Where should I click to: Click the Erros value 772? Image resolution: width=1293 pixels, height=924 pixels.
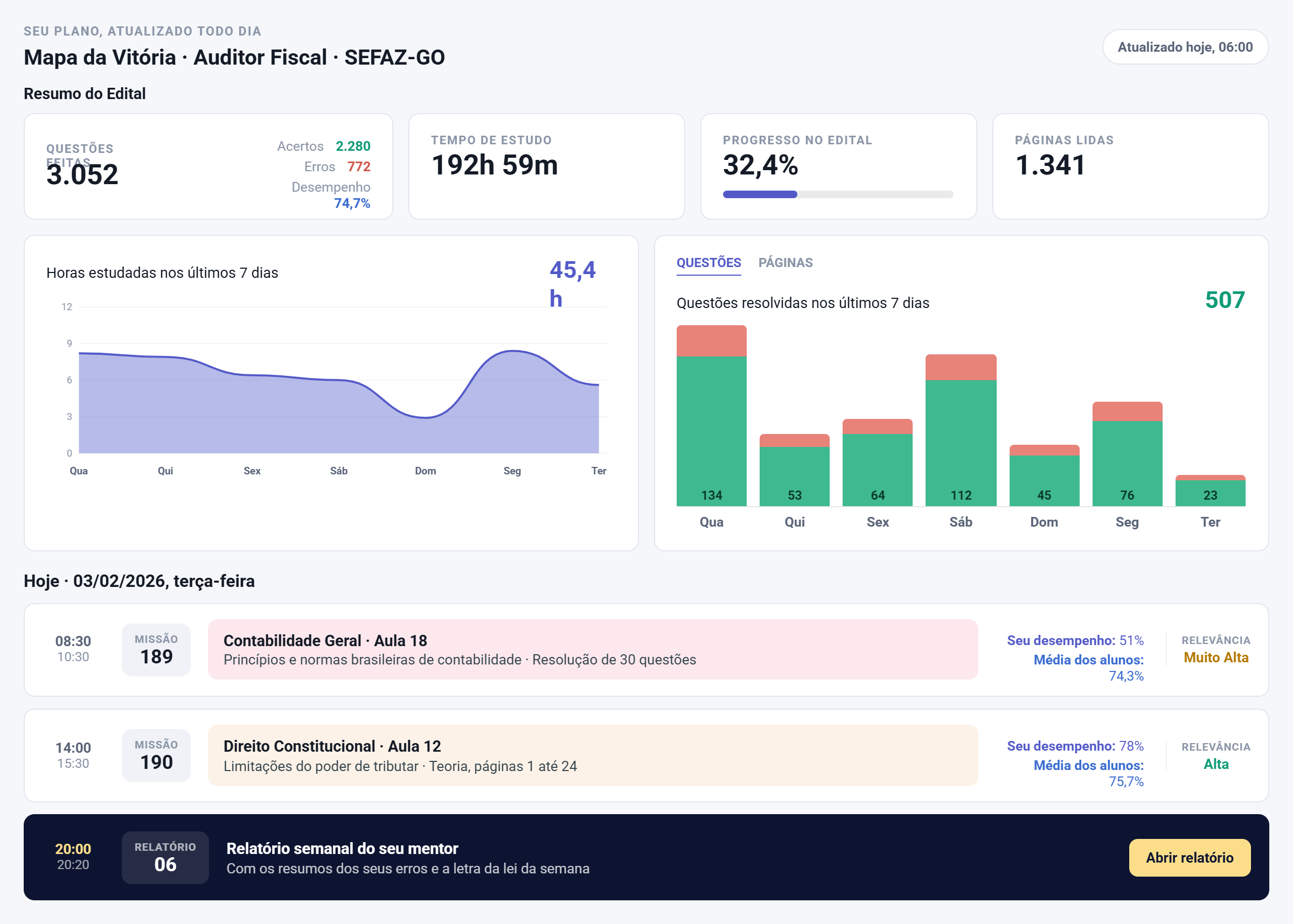click(x=358, y=167)
